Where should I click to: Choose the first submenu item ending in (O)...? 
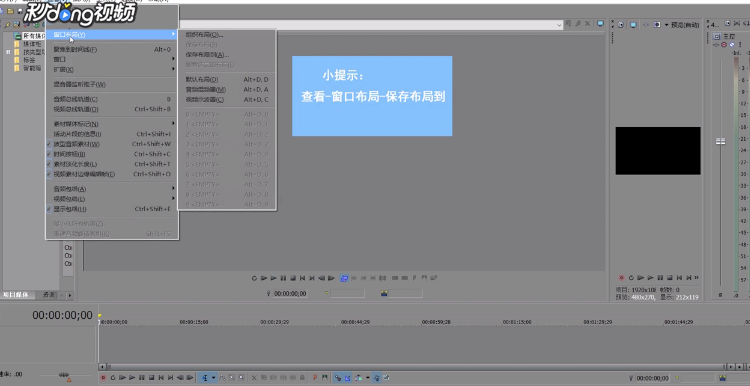(x=227, y=34)
